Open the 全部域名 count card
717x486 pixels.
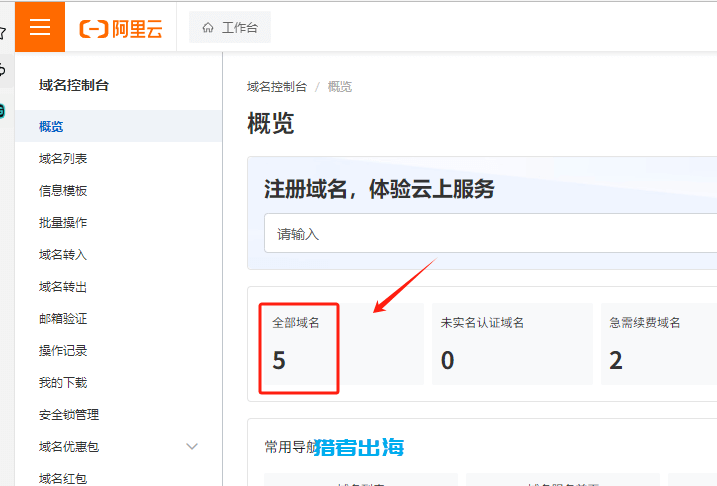click(x=342, y=344)
